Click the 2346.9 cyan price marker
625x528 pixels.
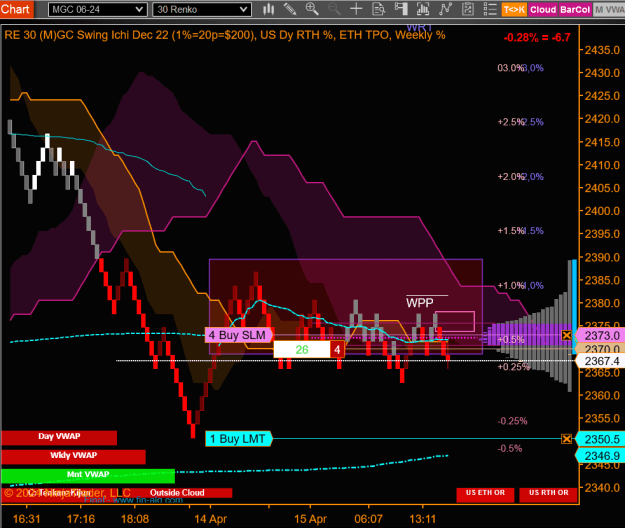pos(601,456)
